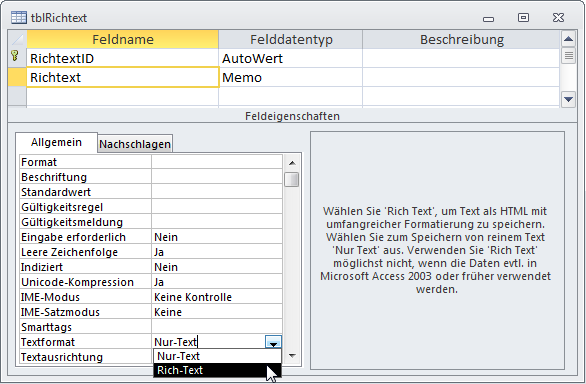
Task: Minimize the tblRichtext window
Action: tap(488, 19)
